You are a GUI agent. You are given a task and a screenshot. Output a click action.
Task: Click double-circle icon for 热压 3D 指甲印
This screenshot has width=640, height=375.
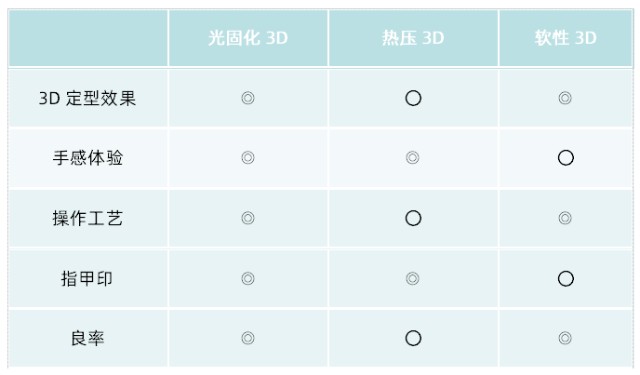coord(412,279)
